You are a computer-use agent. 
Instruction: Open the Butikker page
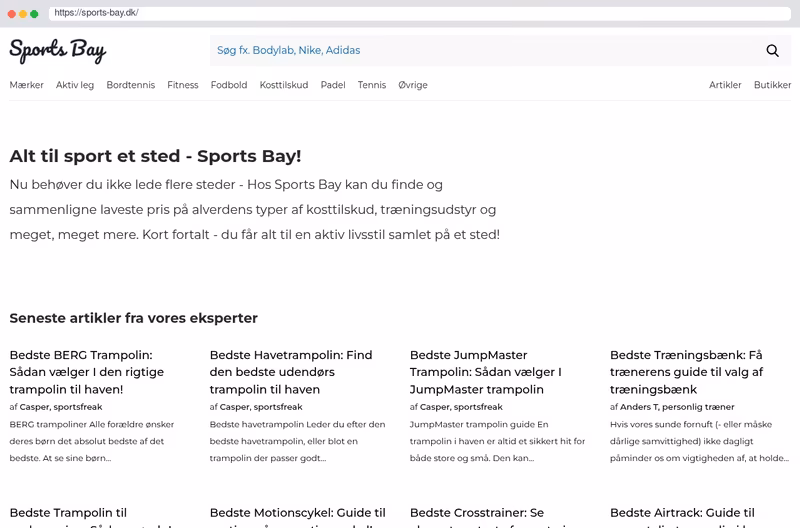click(772, 85)
